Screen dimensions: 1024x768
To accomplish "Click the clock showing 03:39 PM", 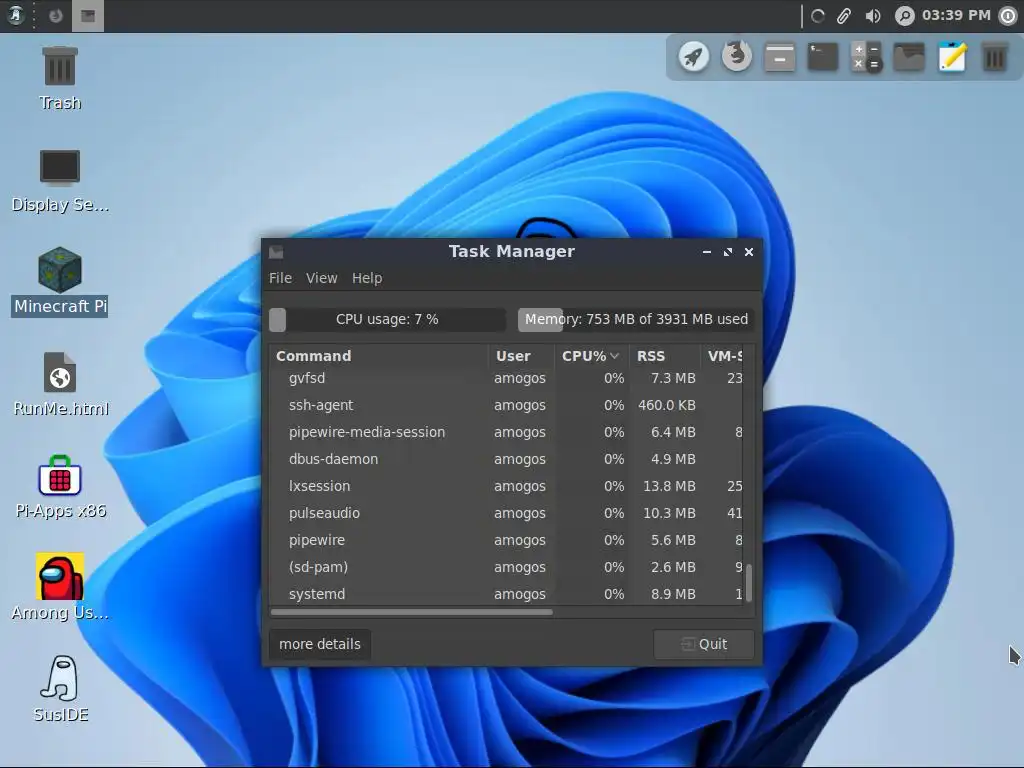I will [956, 15].
